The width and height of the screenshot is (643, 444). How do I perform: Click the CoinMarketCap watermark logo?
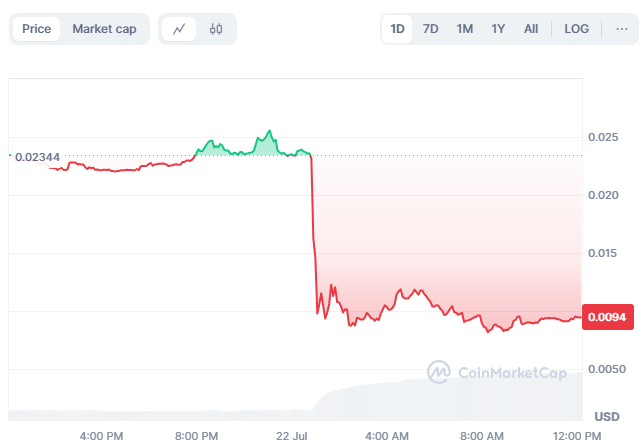click(497, 373)
